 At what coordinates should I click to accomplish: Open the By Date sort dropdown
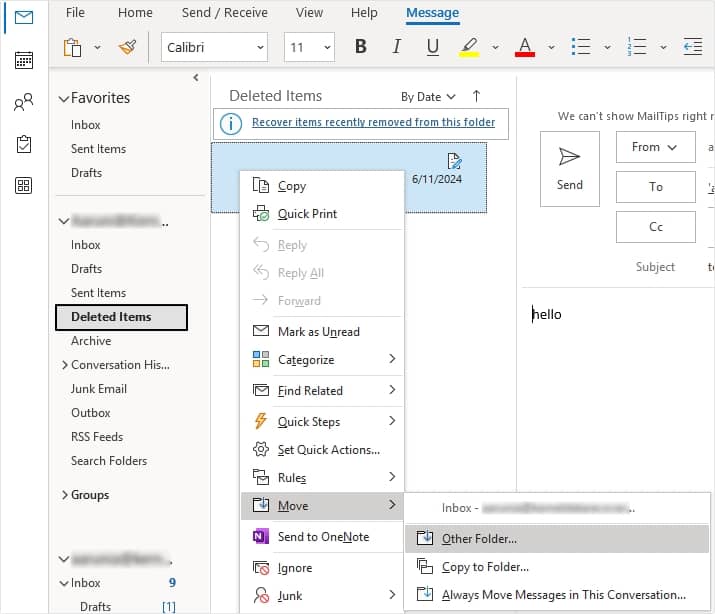(428, 97)
